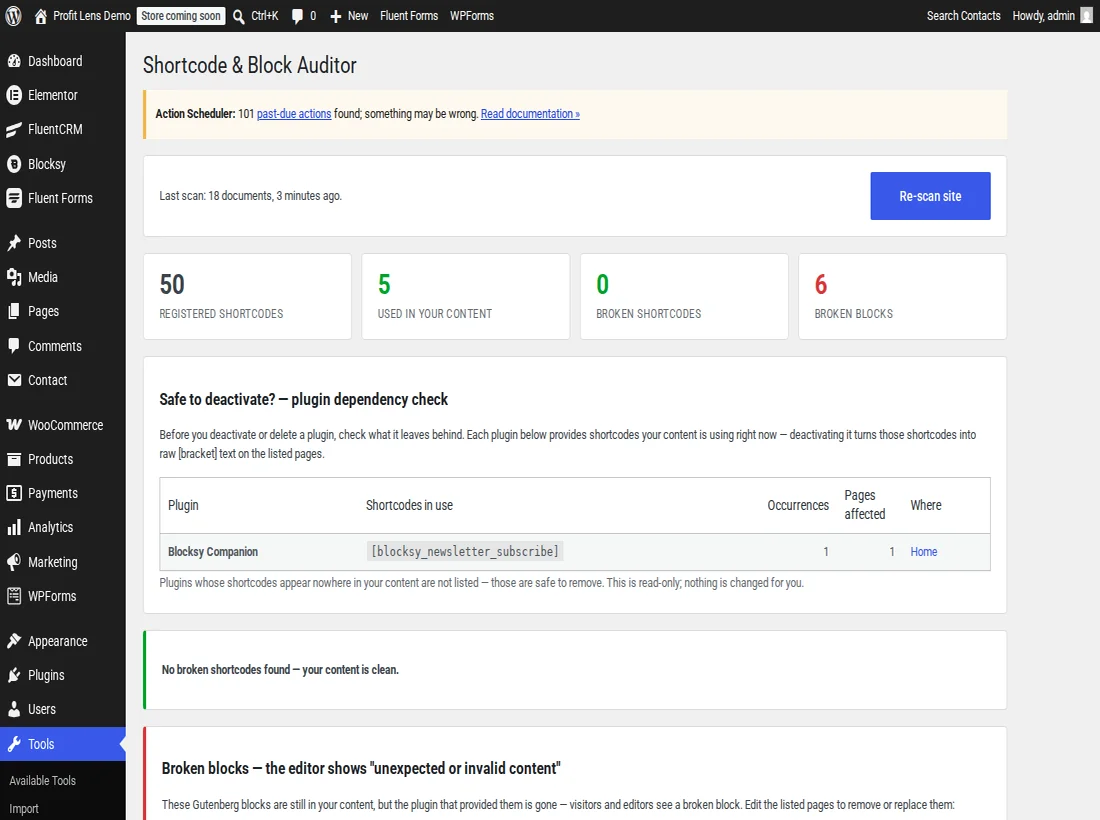Viewport: 1100px width, 820px height.
Task: Click the Profit Lens Demo site name
Action: pos(92,15)
